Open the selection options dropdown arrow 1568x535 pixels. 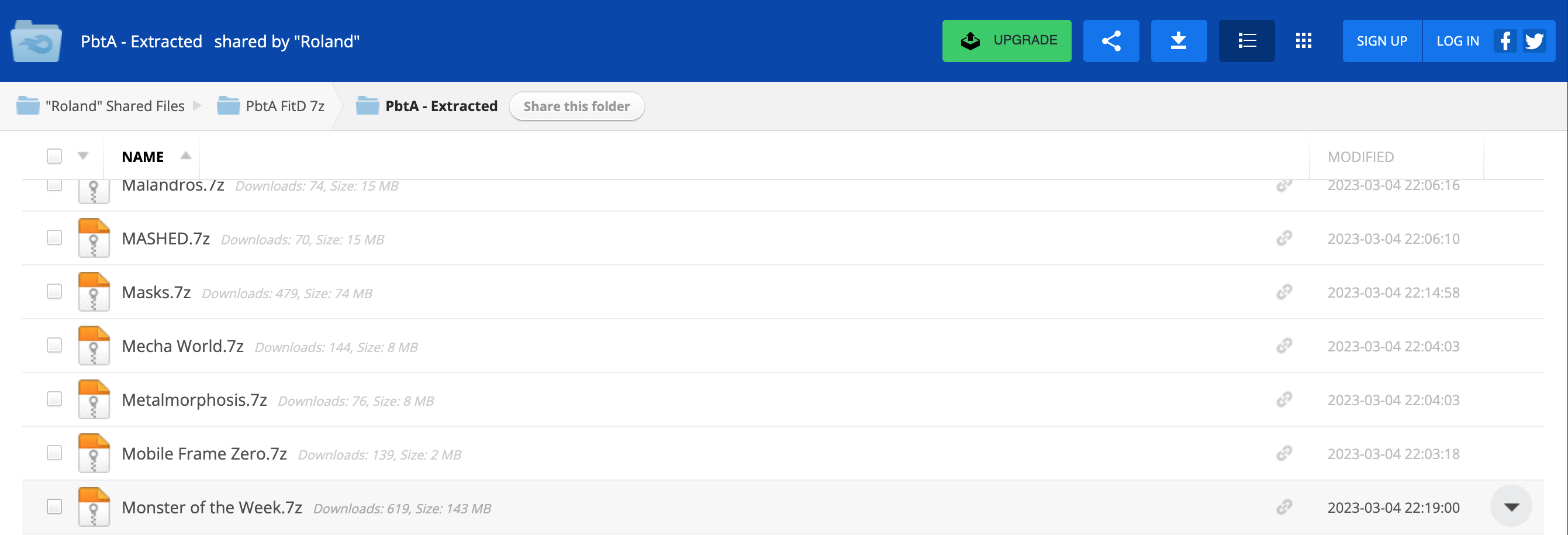coord(84,156)
